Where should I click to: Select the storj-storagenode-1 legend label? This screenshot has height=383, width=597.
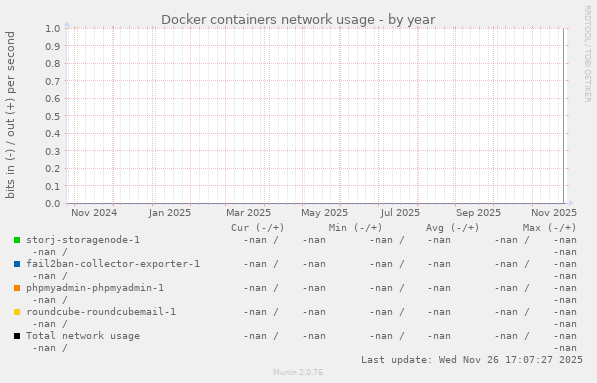point(83,240)
